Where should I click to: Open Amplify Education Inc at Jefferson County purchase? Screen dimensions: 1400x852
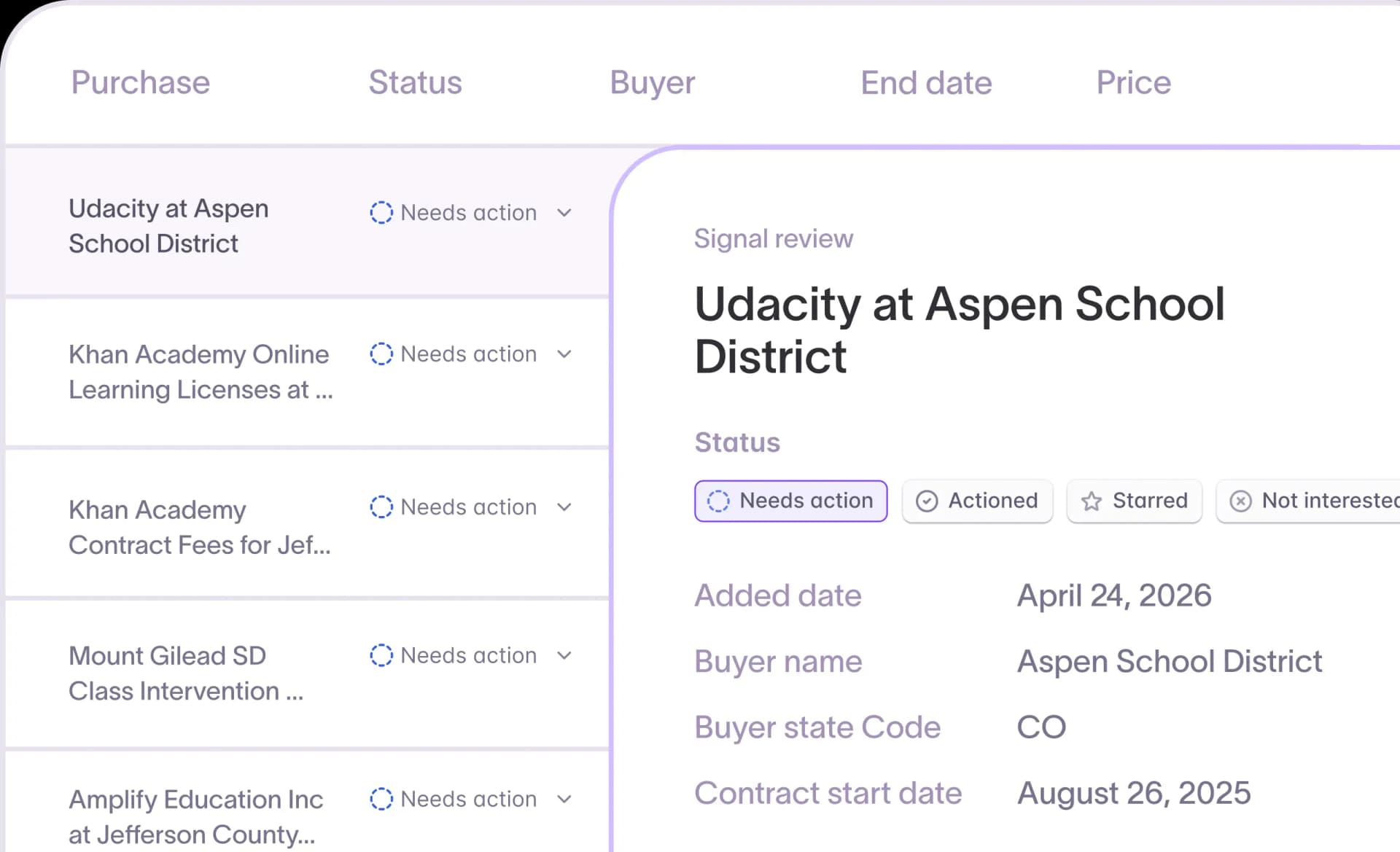pos(195,817)
